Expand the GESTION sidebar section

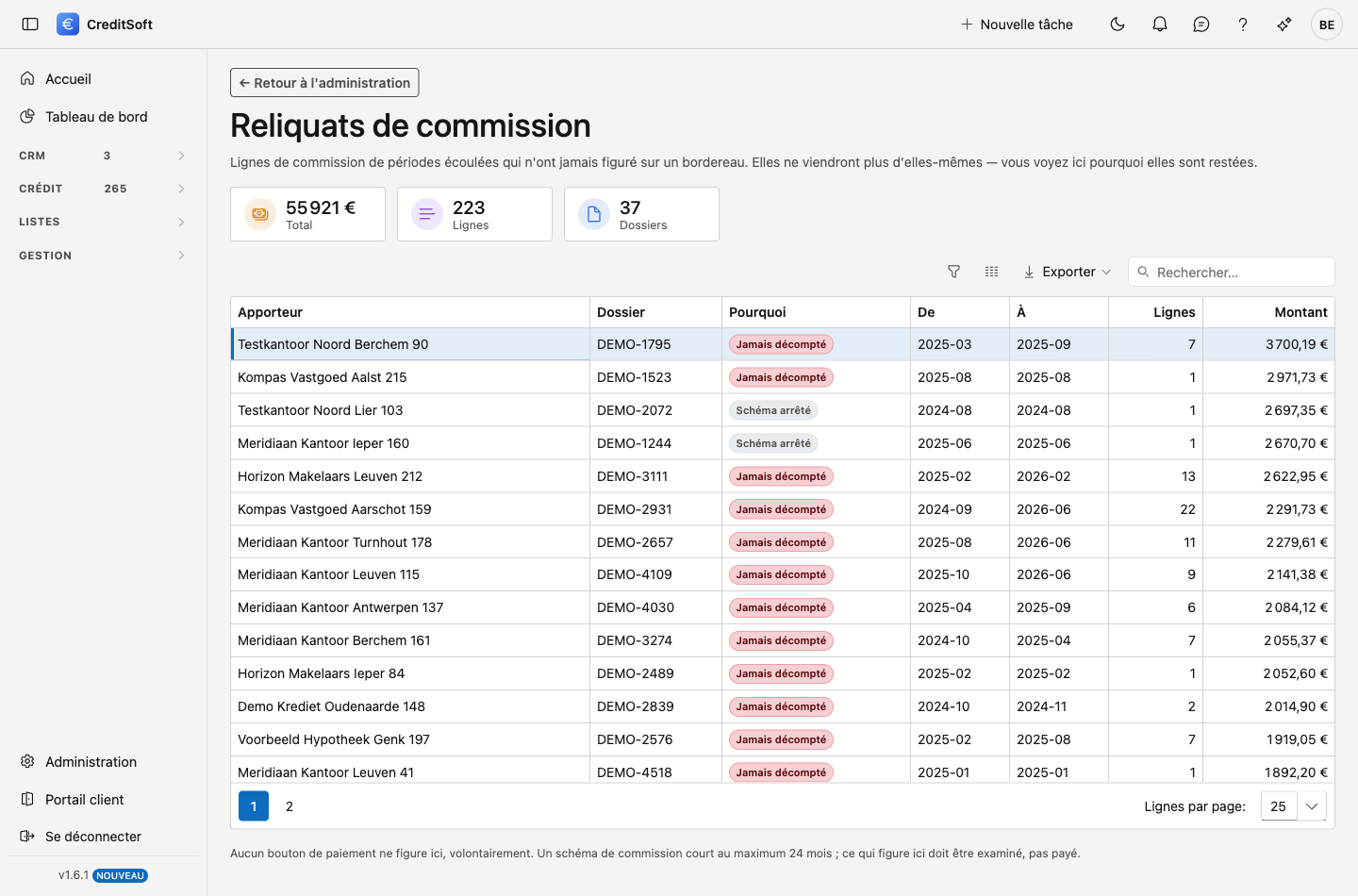point(102,256)
